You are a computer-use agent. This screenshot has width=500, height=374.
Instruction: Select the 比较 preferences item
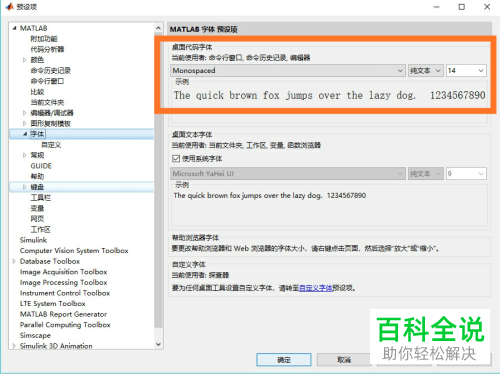click(x=37, y=92)
